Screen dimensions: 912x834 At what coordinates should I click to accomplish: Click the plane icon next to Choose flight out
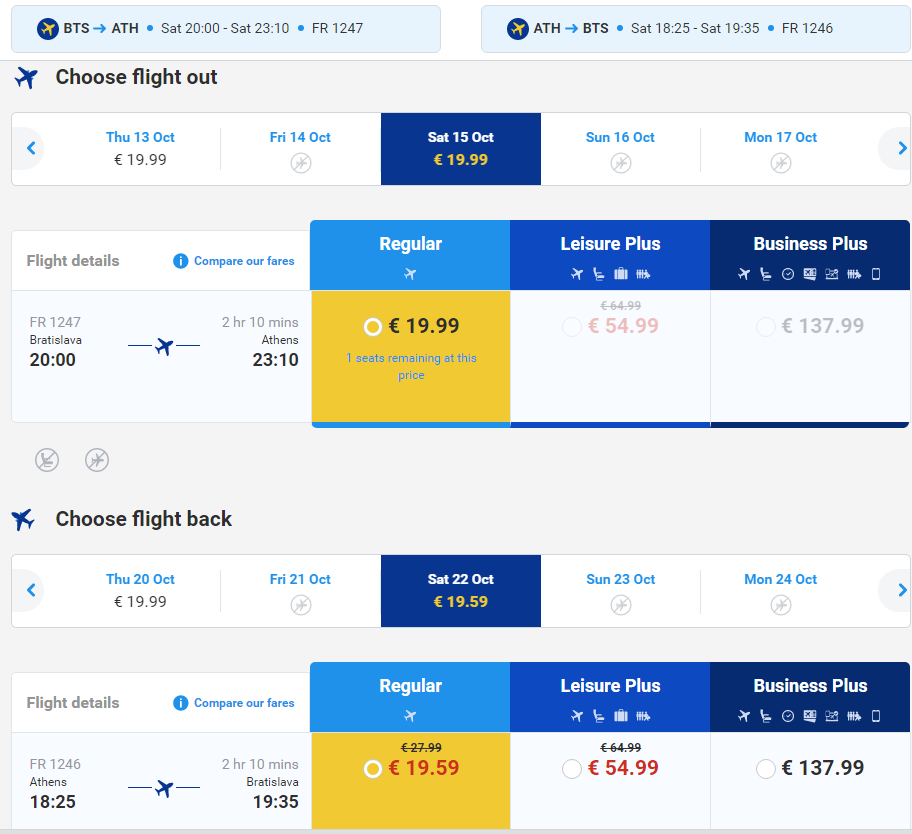pyautogui.click(x=27, y=77)
